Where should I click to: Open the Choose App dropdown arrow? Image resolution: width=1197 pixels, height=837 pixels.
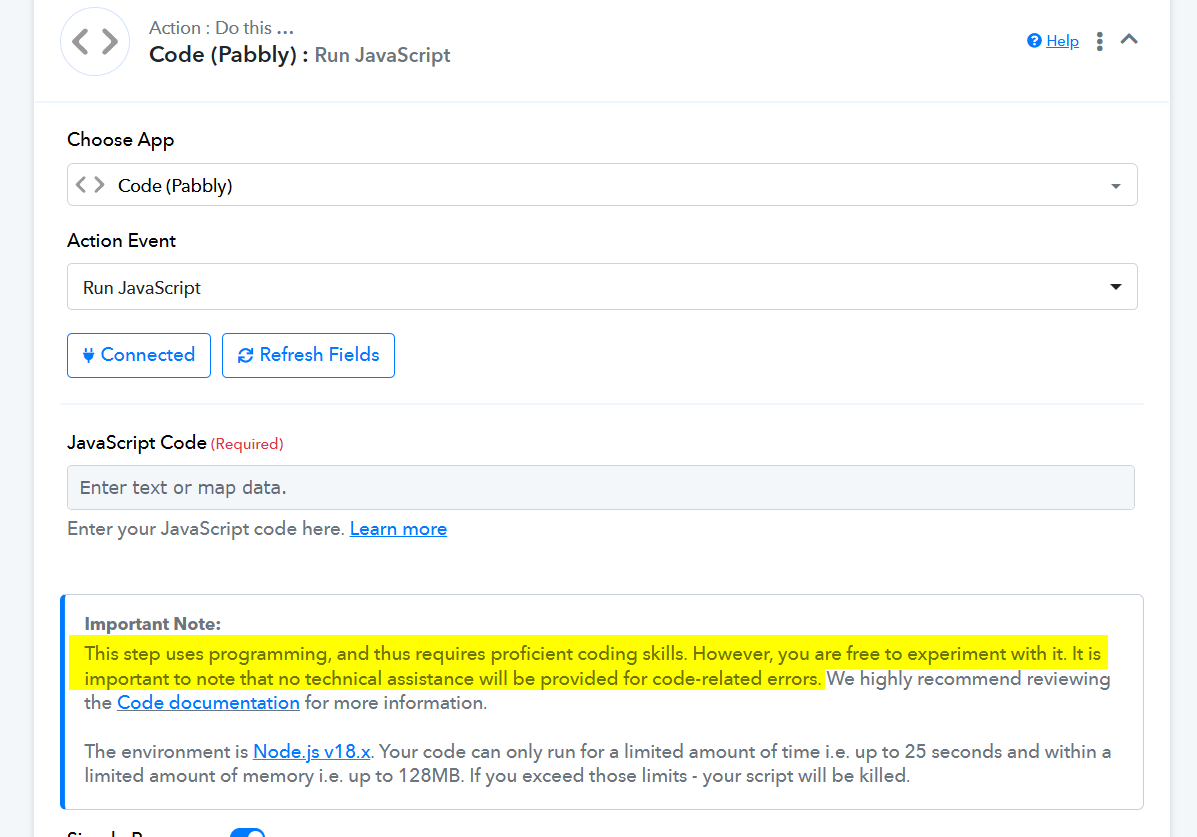click(x=1115, y=186)
